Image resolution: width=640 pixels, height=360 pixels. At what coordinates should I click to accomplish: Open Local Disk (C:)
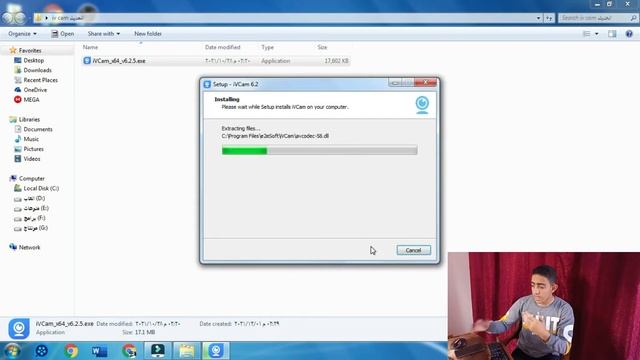pos(41,189)
